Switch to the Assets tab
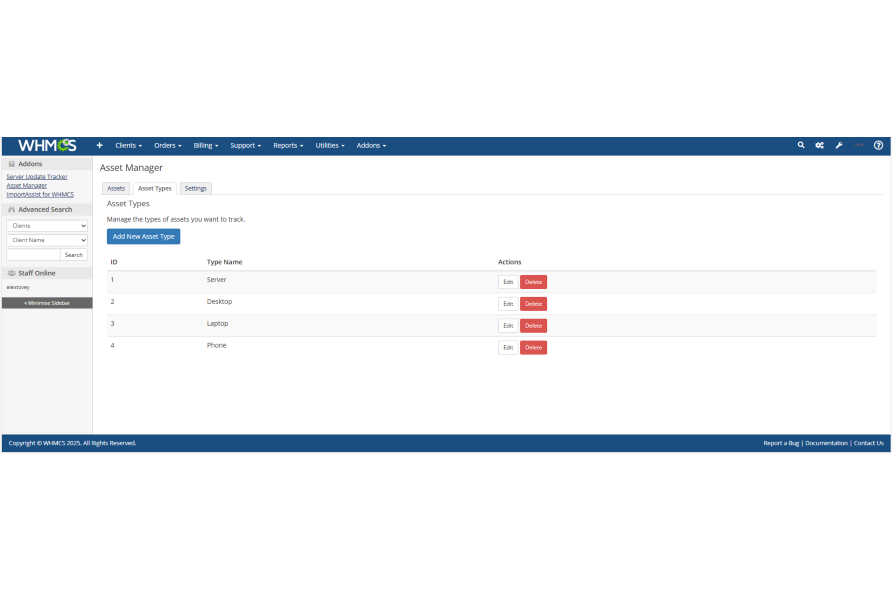The height and width of the screenshot is (592, 892). pyautogui.click(x=116, y=188)
